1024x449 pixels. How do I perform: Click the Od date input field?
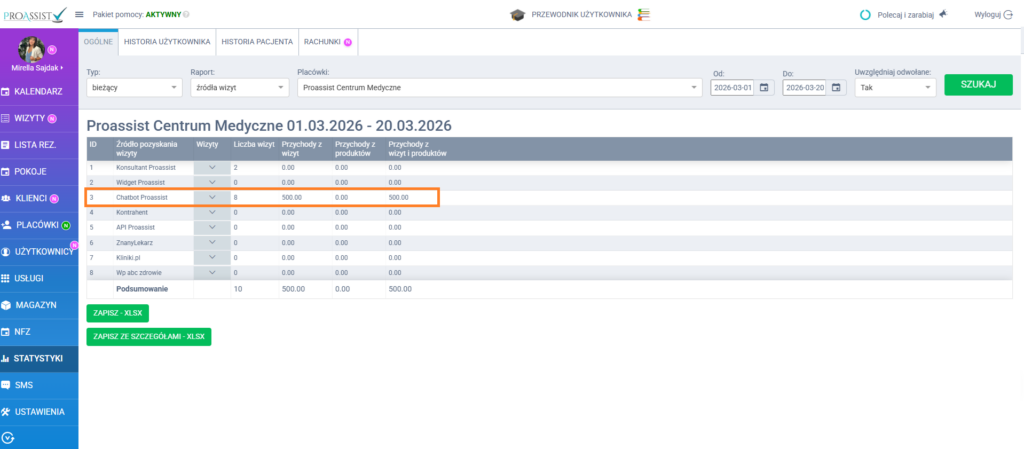pyautogui.click(x=732, y=88)
